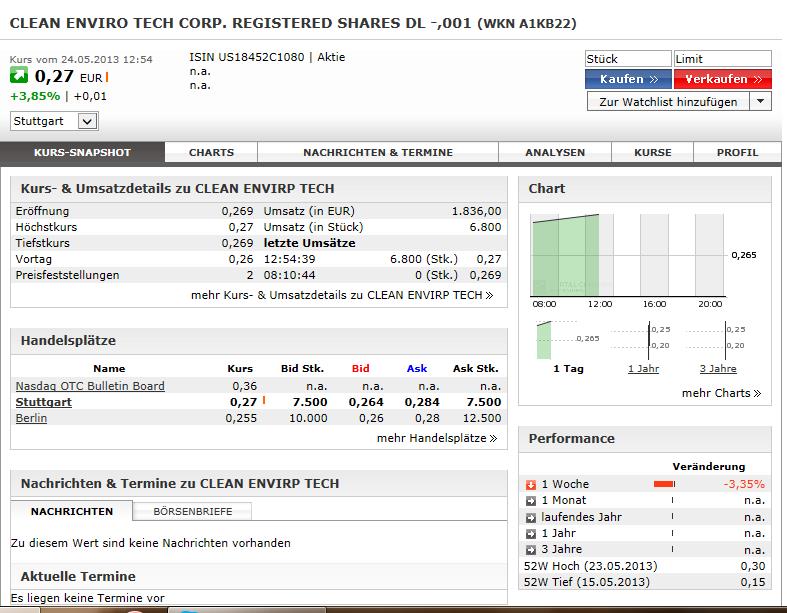
Task: Focus the Limit input field
Action: [x=721, y=59]
